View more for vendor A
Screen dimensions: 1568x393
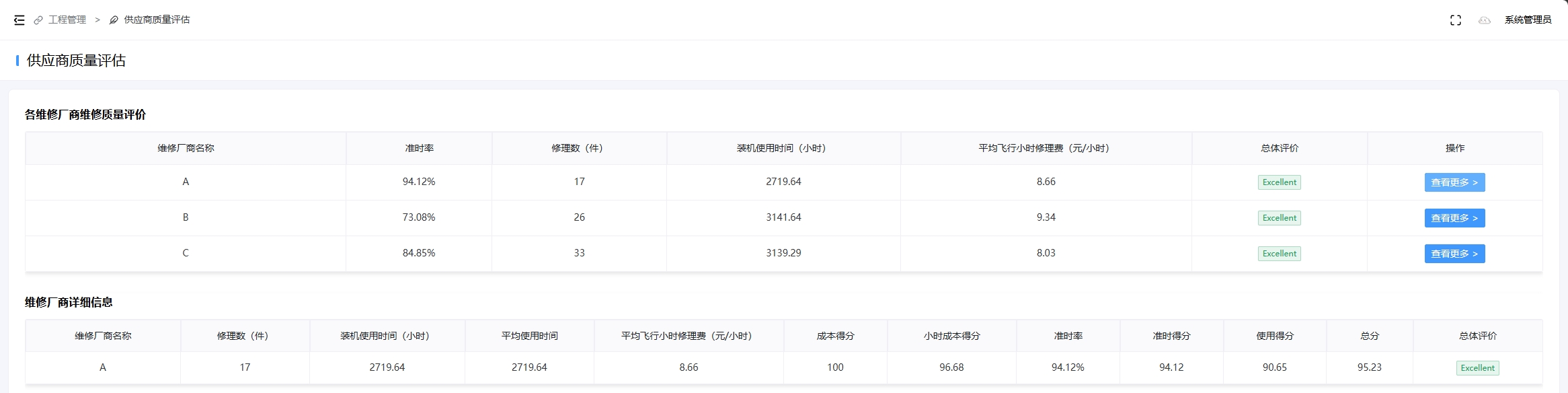tap(1454, 182)
